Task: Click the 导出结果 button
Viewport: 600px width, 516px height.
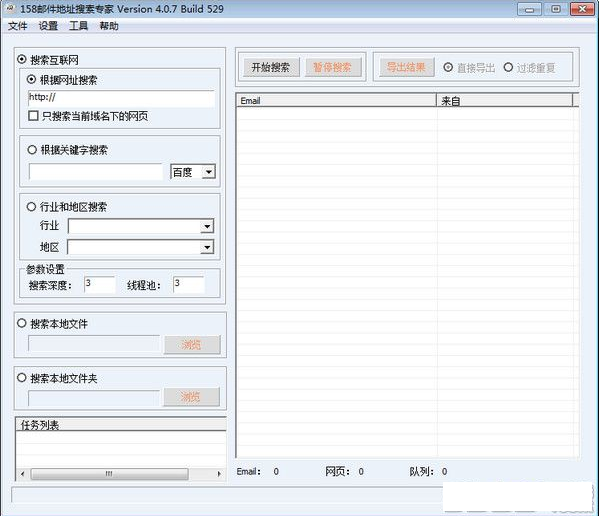Action: click(x=406, y=67)
